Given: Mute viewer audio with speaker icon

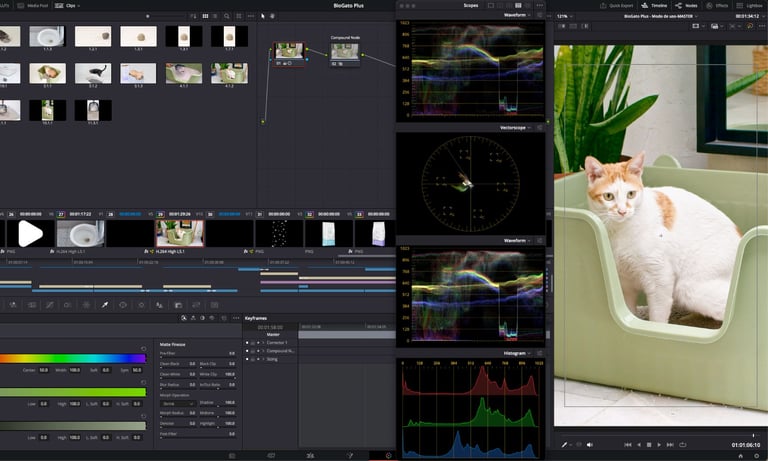Looking at the screenshot, I should [590, 445].
